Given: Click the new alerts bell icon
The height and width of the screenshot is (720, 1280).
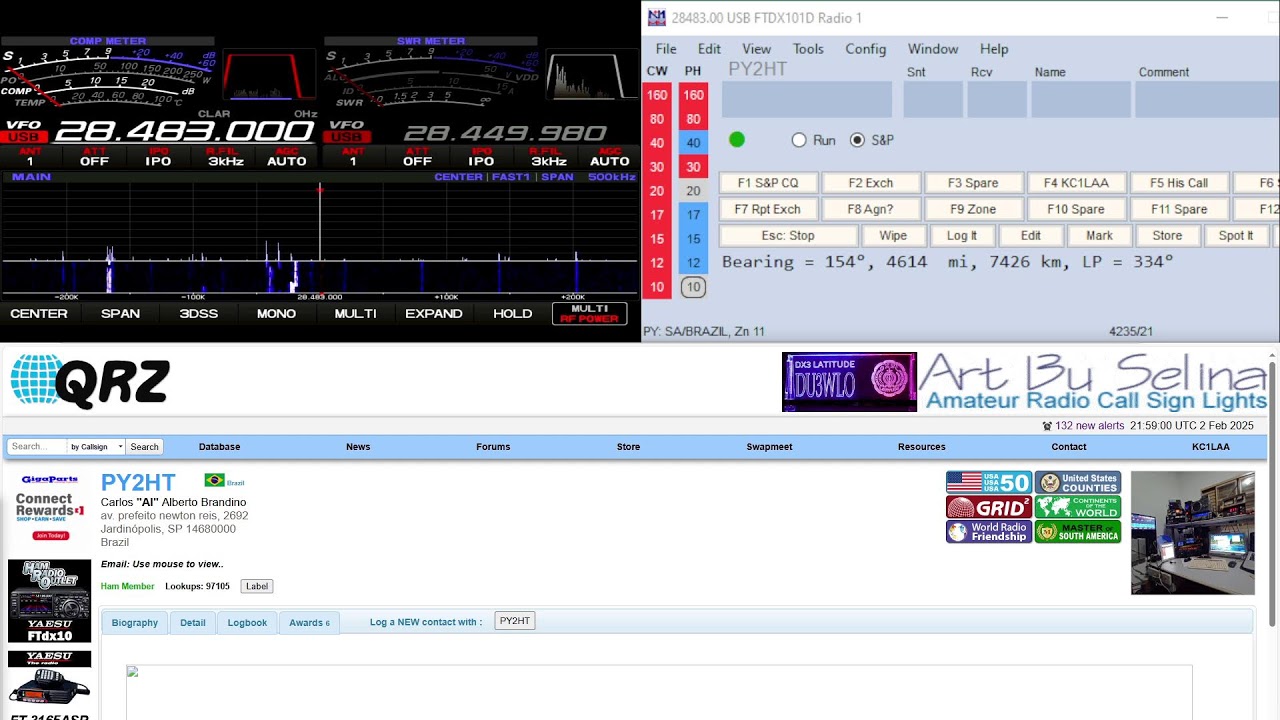Looking at the screenshot, I should [x=1047, y=426].
